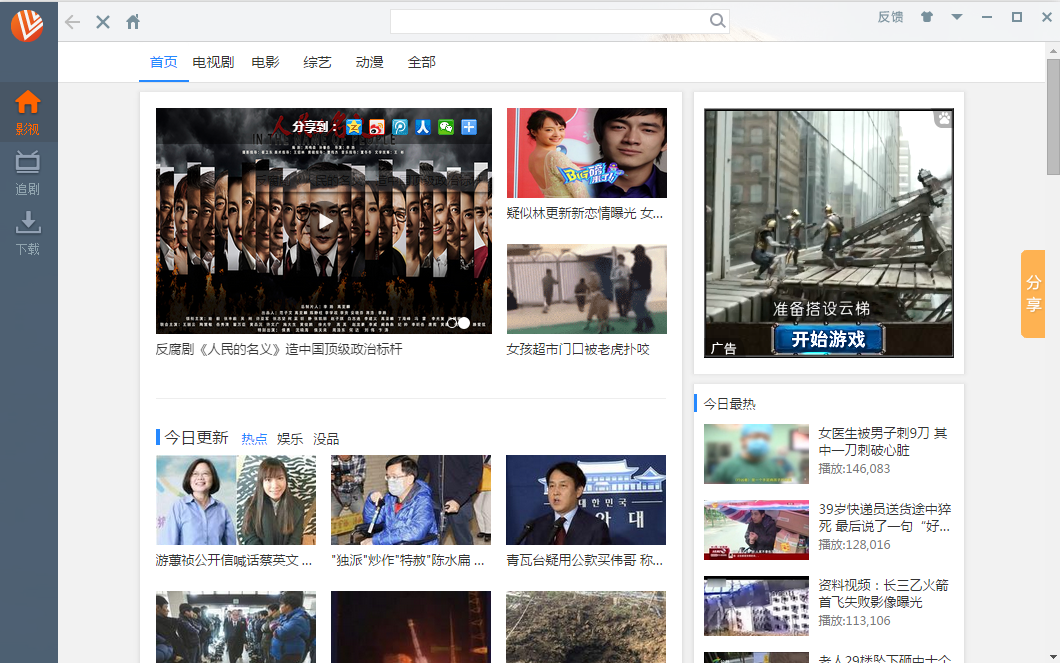Open the 反馈 feedback link
This screenshot has height=663, width=1060.
tap(890, 17)
